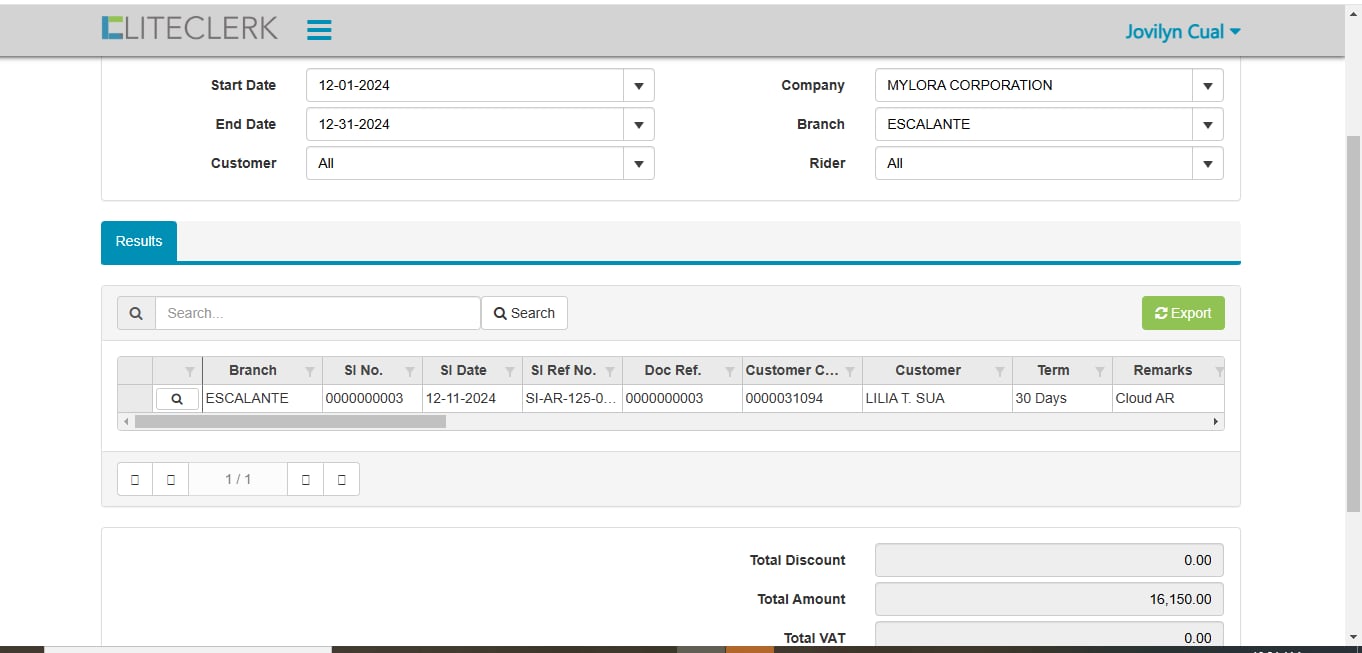Go to the last page of results
This screenshot has width=1362, height=653.
coord(342,480)
